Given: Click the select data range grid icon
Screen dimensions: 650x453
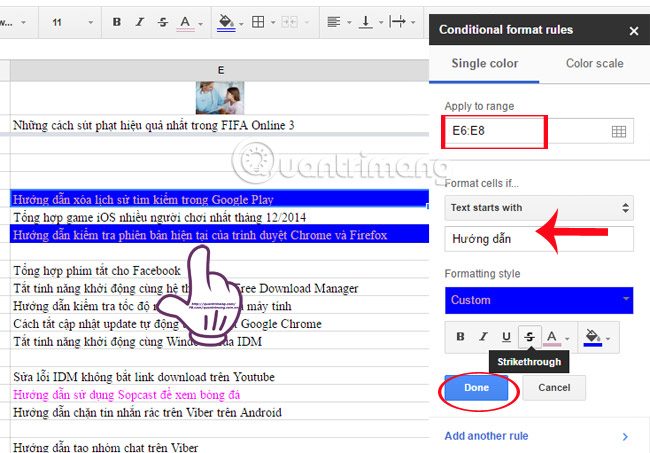Looking at the screenshot, I should [618, 132].
